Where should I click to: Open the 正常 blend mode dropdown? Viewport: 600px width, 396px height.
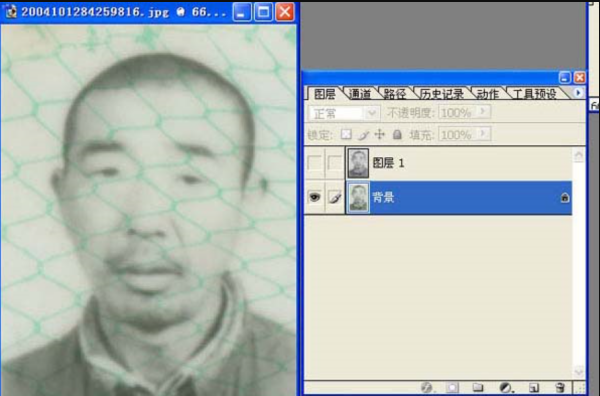[344, 113]
